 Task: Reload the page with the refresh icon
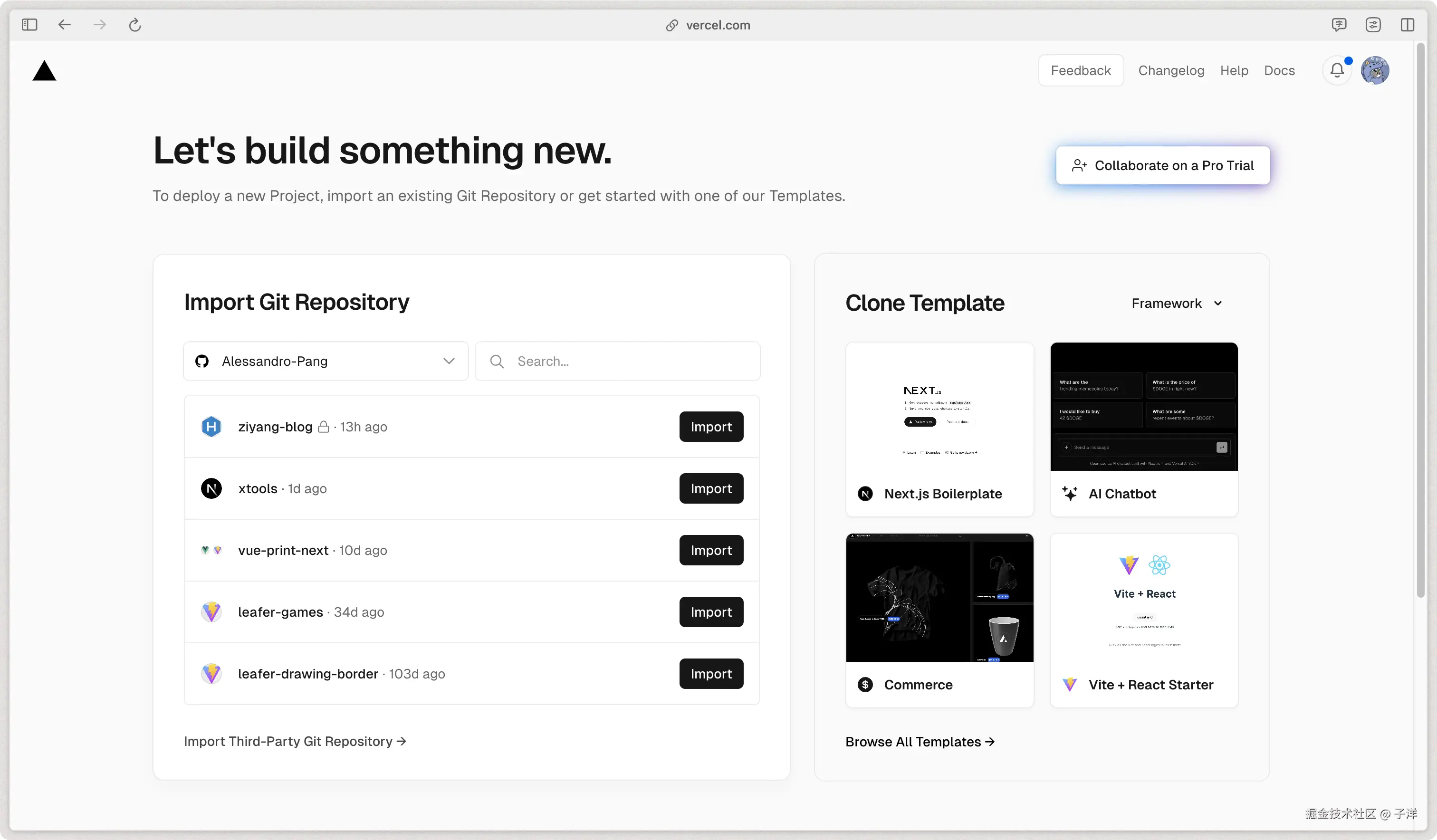coord(134,25)
